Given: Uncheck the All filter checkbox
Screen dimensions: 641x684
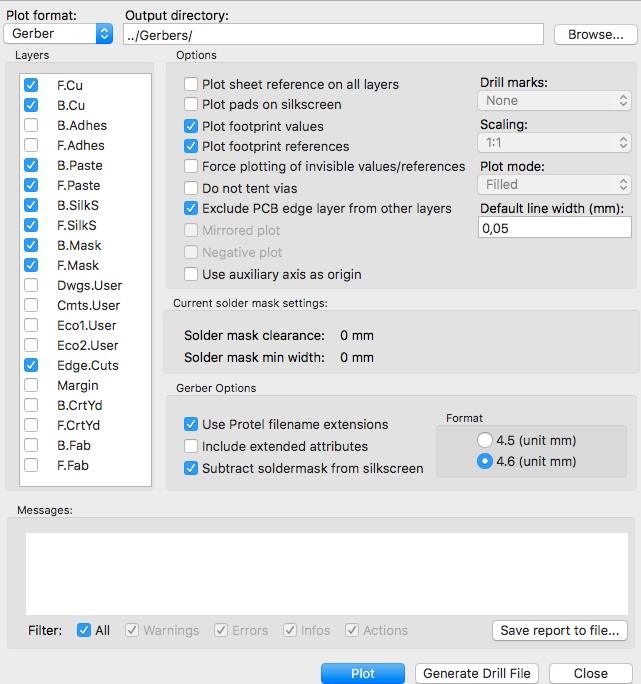Looking at the screenshot, I should pos(84,630).
